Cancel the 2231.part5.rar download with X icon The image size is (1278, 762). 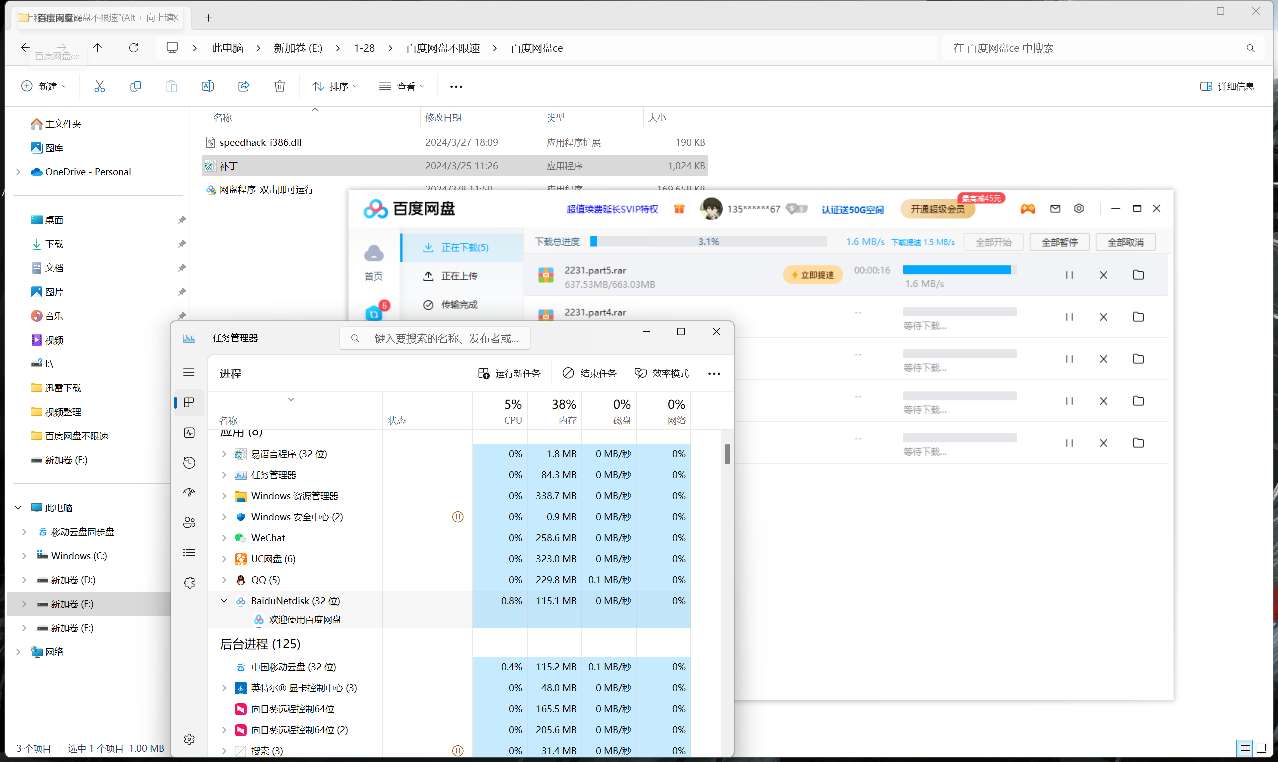1103,275
